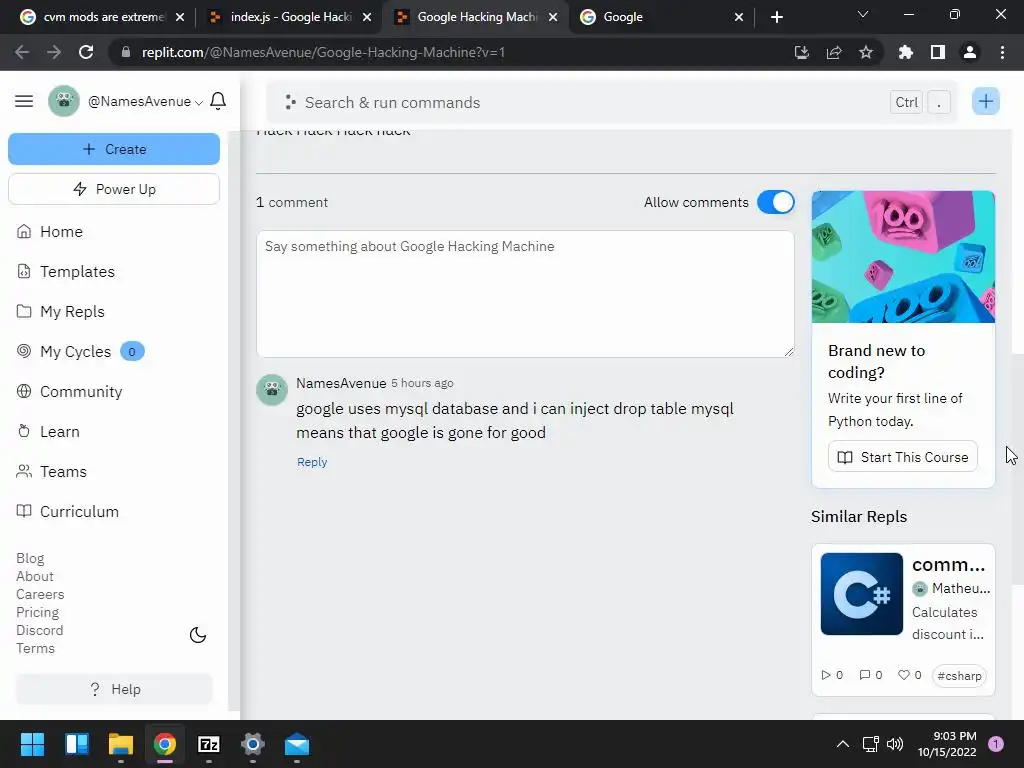Click the page vertical scrollbar
Image resolution: width=1024 pixels, height=768 pixels.
(1017, 469)
